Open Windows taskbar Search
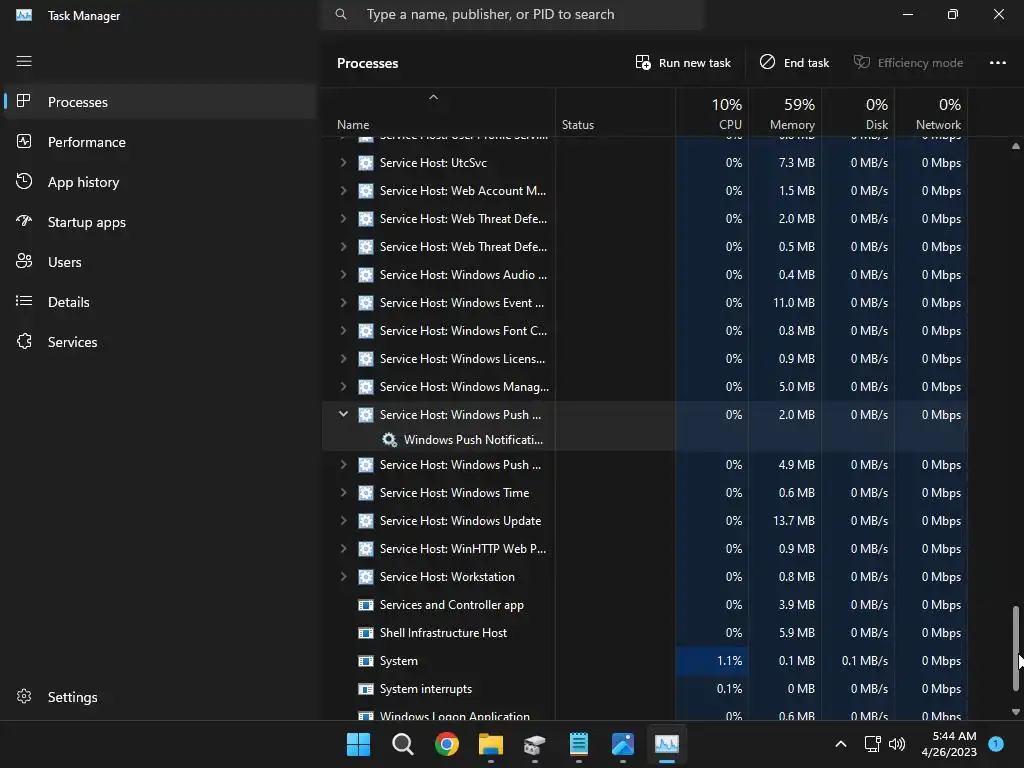 pyautogui.click(x=402, y=744)
